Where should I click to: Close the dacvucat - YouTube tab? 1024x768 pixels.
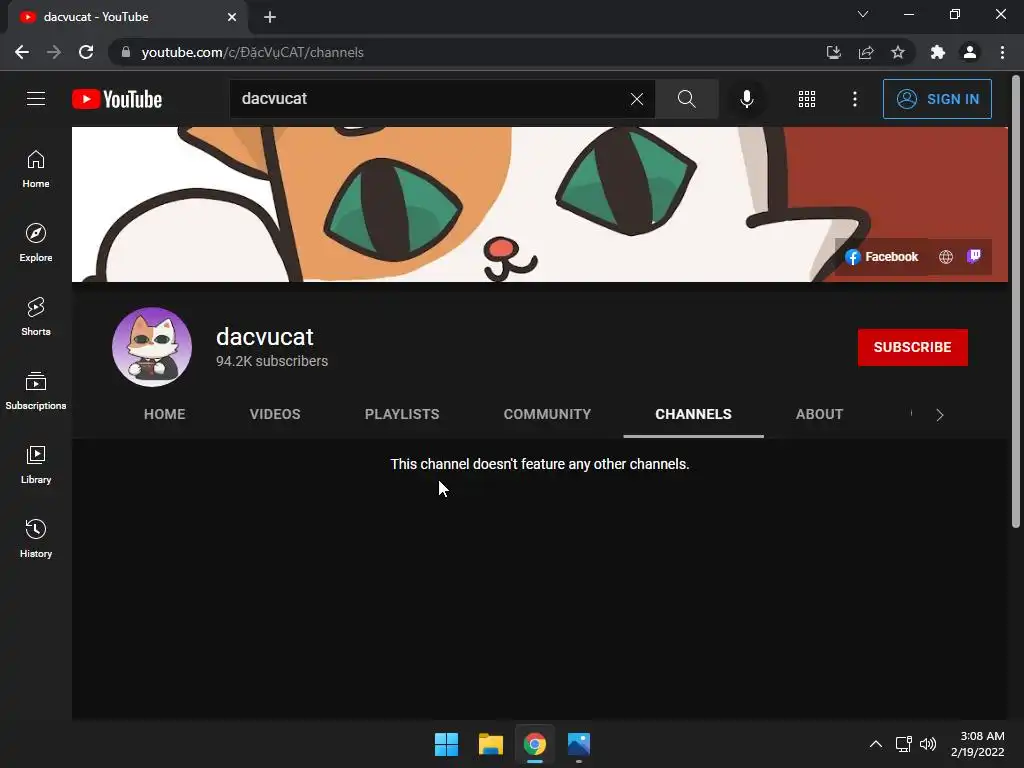232,17
